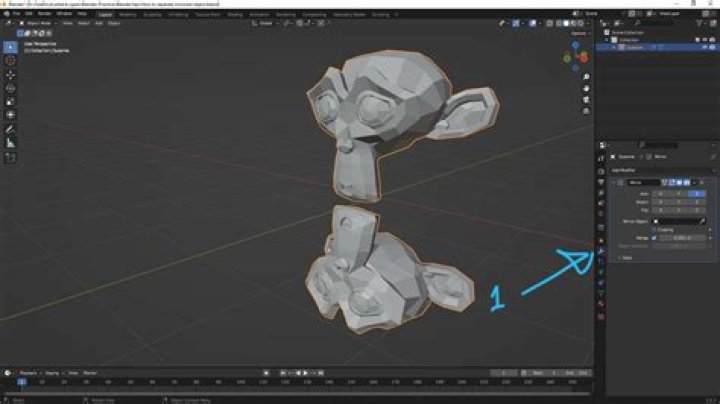Select the Rotate tool

click(x=11, y=88)
